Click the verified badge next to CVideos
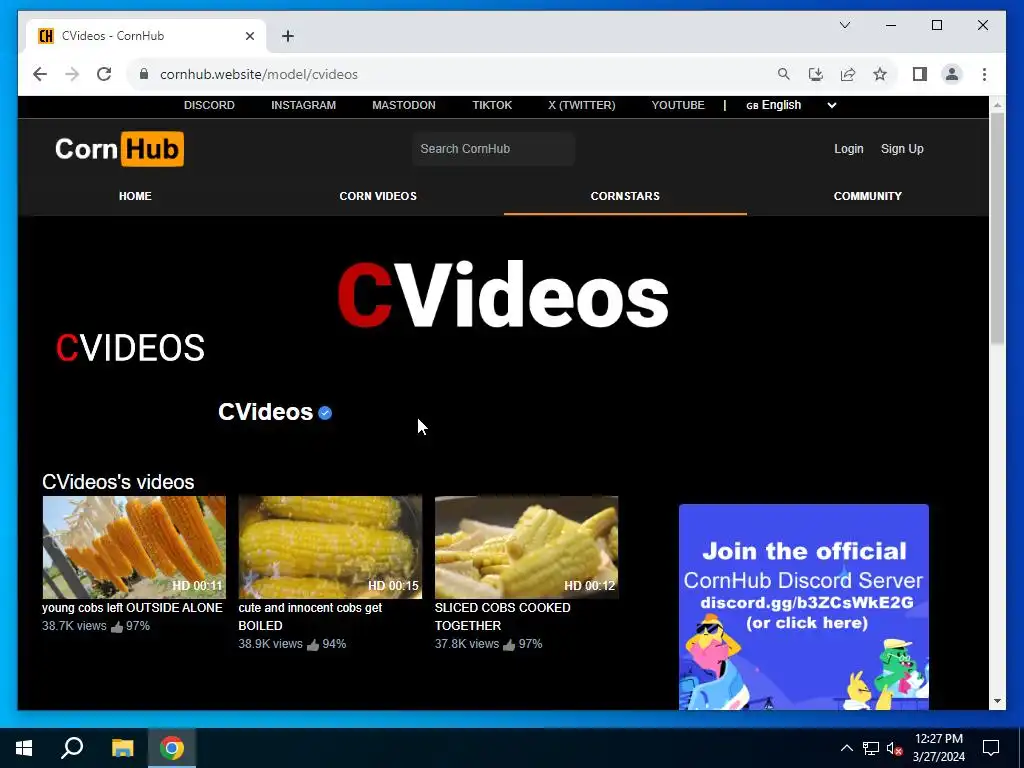The image size is (1024, 768). [x=325, y=413]
